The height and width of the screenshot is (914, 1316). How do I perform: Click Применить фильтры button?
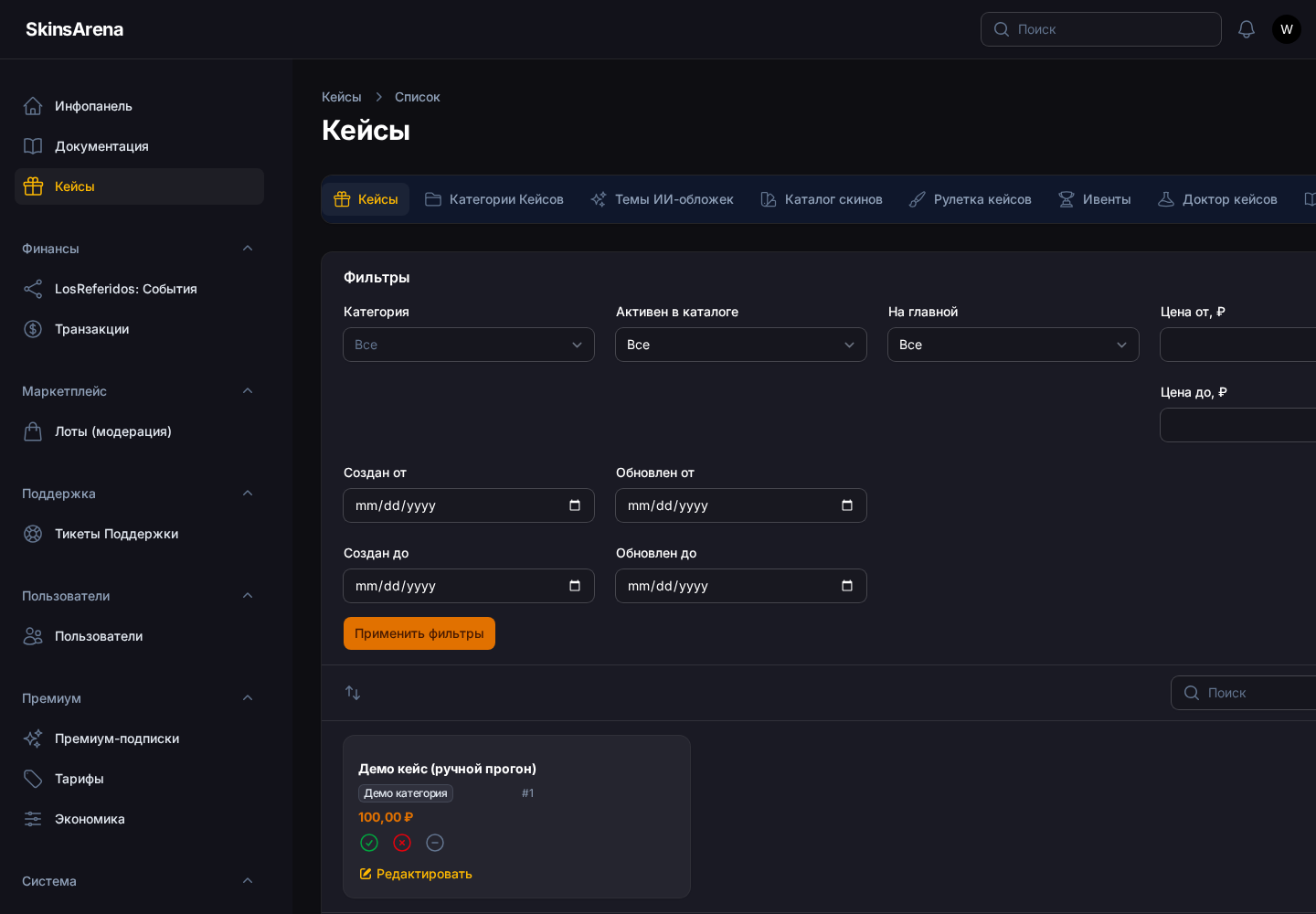pos(419,633)
